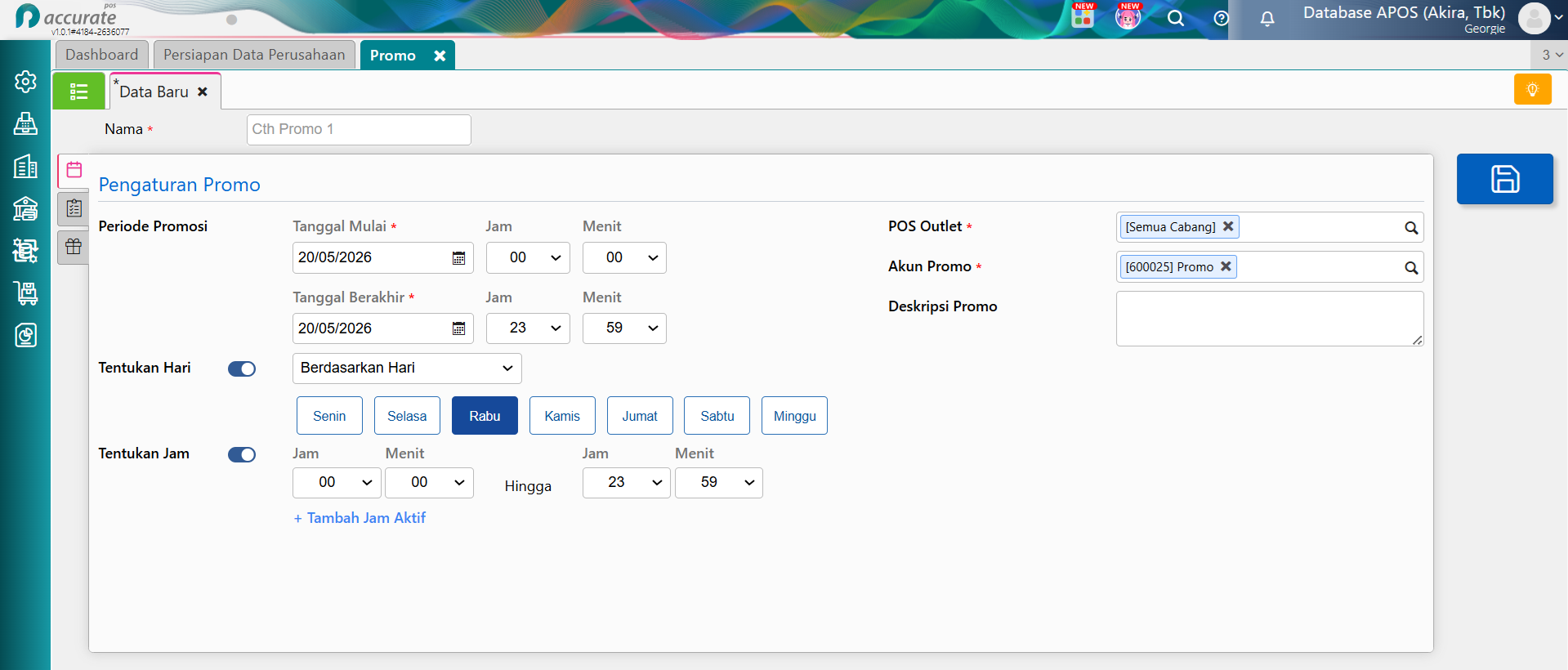Open the settings gear in the sidebar
The image size is (1568, 670).
tap(25, 82)
